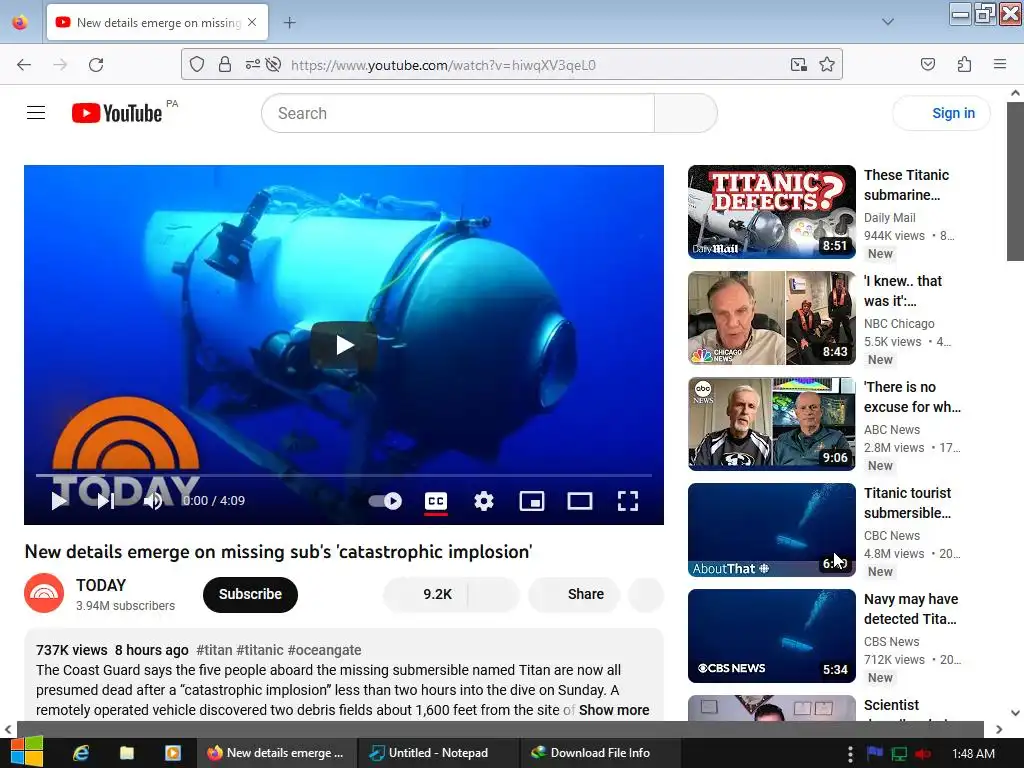Open the TODAY channel avatar

coord(44,593)
